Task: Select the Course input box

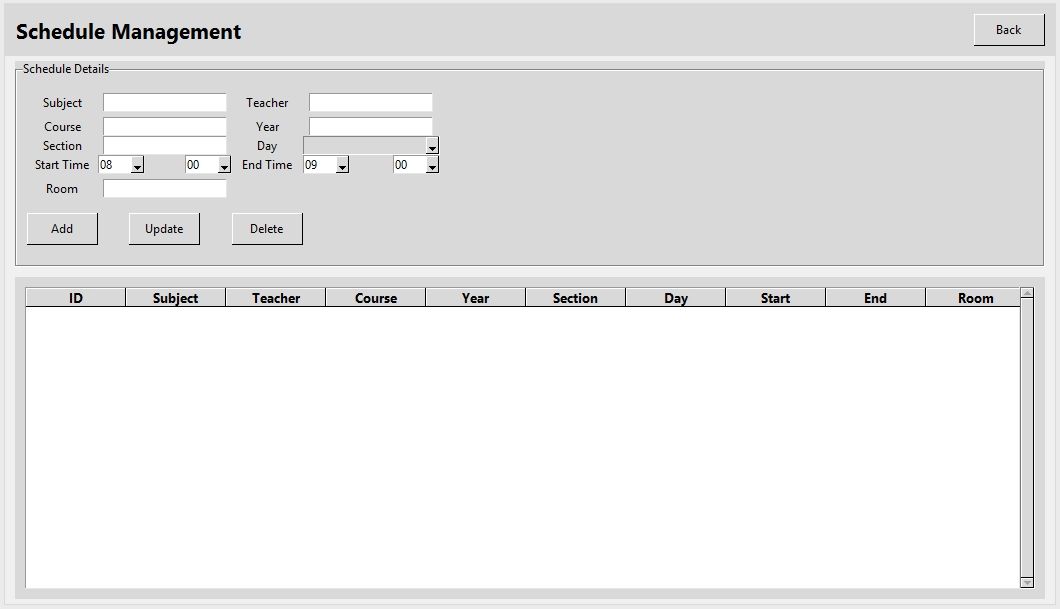Action: tap(165, 127)
